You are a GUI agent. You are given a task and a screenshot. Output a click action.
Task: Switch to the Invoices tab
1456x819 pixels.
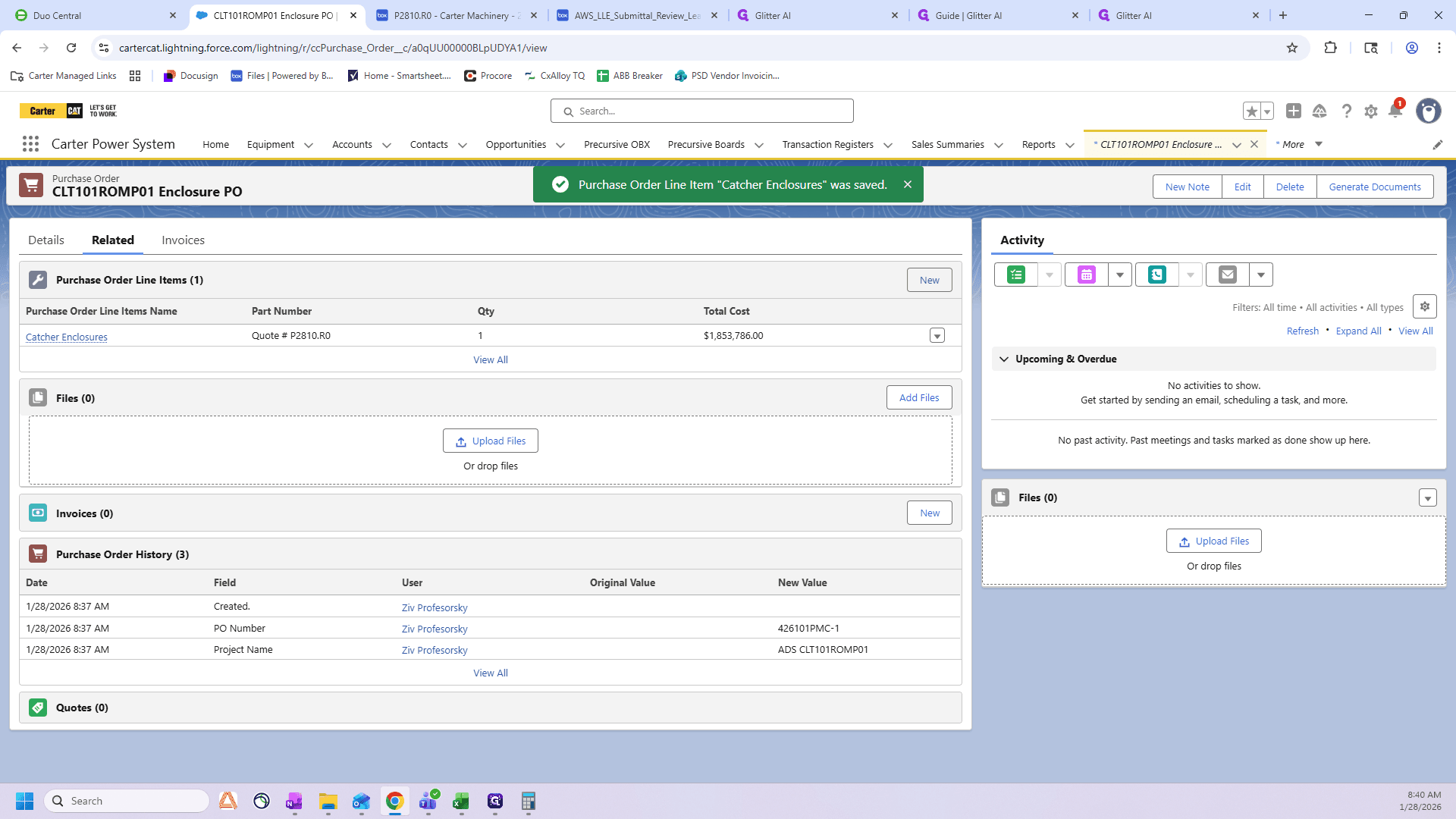pos(183,240)
